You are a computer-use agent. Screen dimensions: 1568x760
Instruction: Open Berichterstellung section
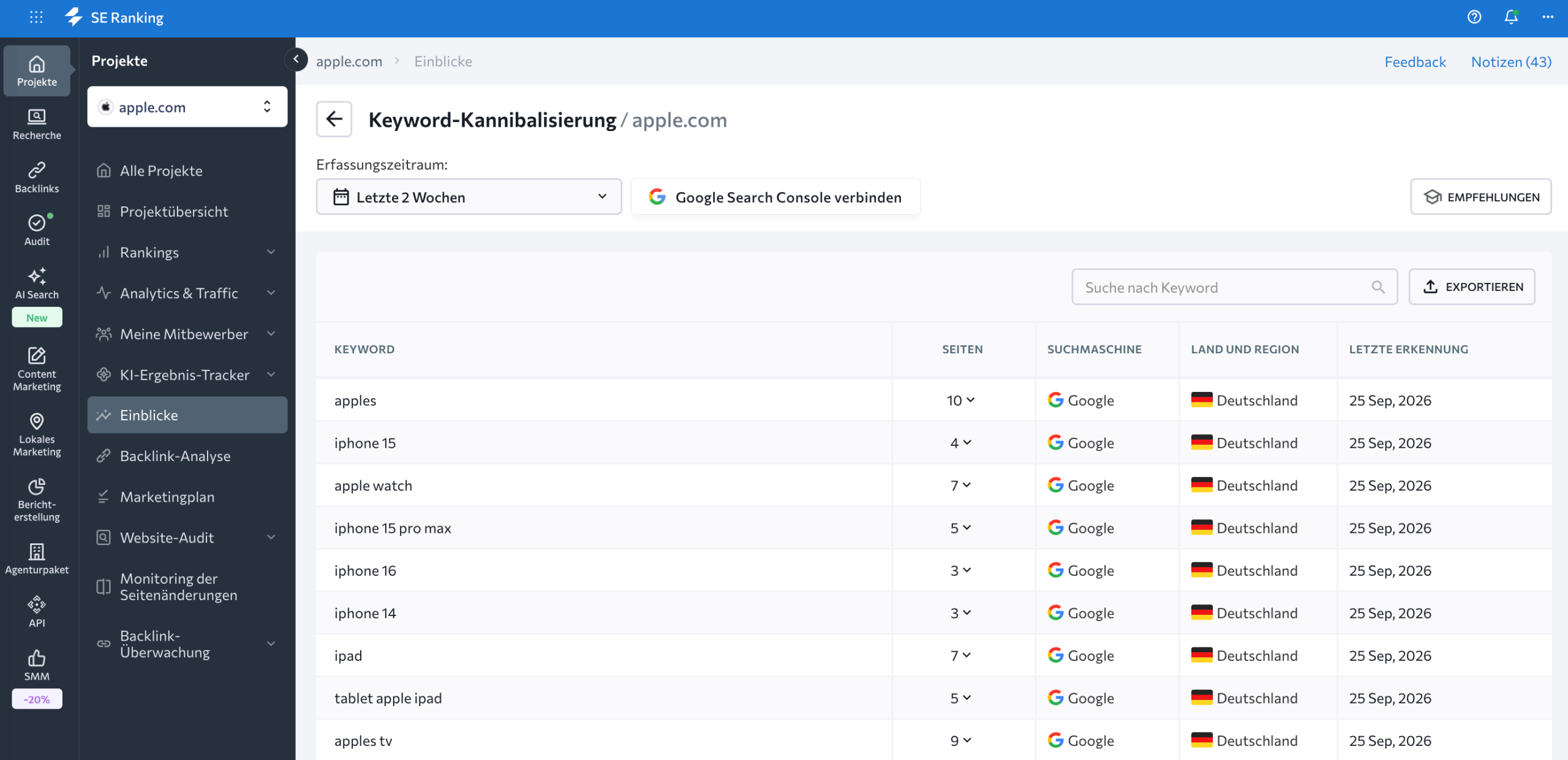[37, 500]
